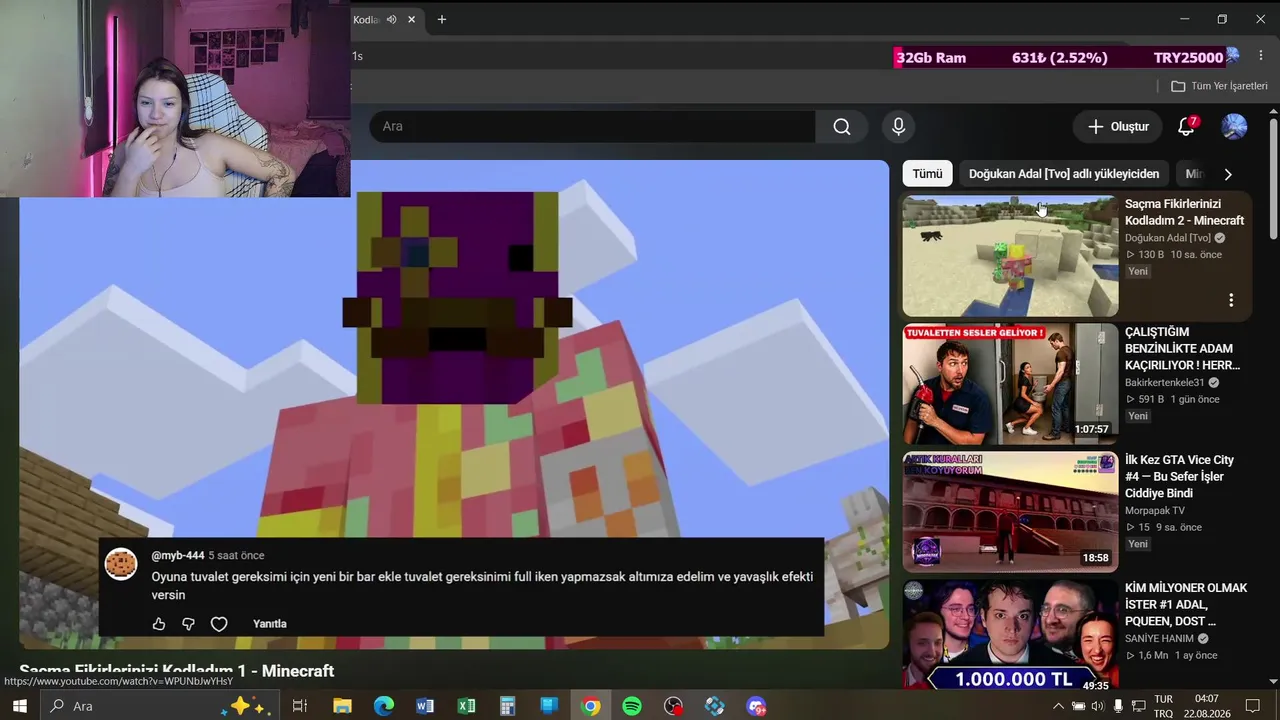Select the Tümü filter chip
Screen dimensions: 1280x720
[927, 174]
